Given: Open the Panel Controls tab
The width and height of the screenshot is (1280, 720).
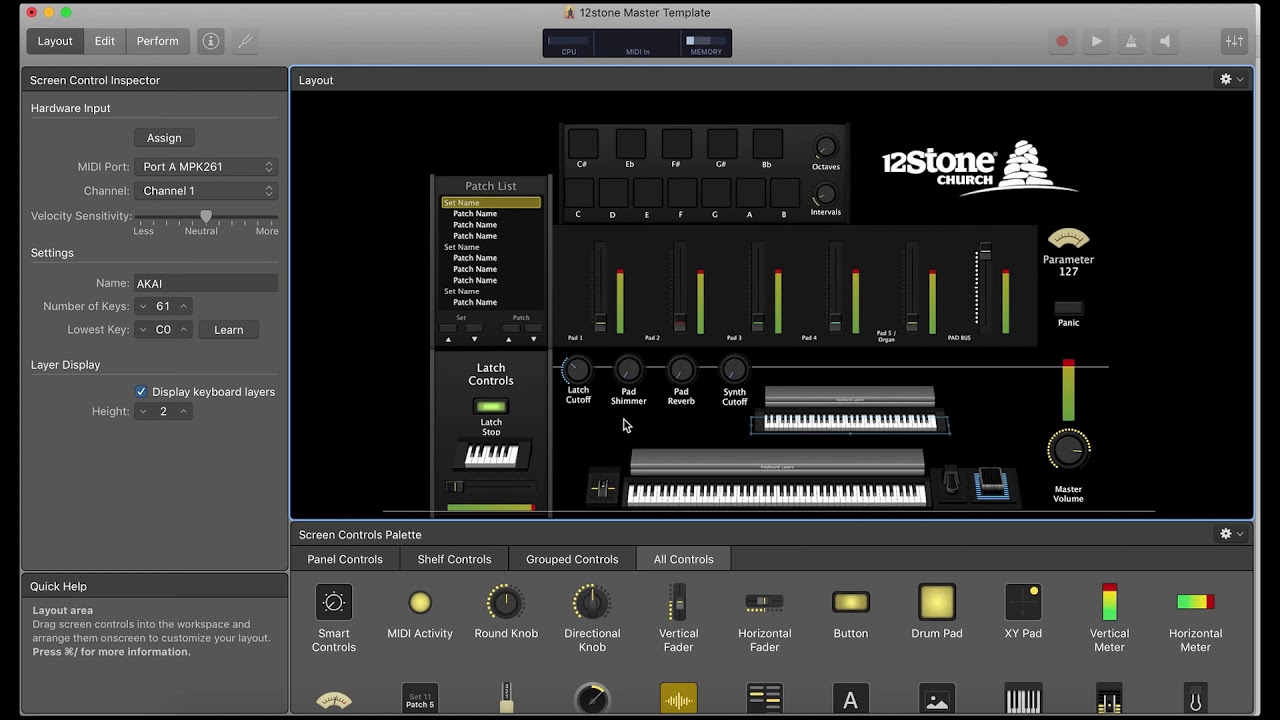Looking at the screenshot, I should pyautogui.click(x=345, y=559).
